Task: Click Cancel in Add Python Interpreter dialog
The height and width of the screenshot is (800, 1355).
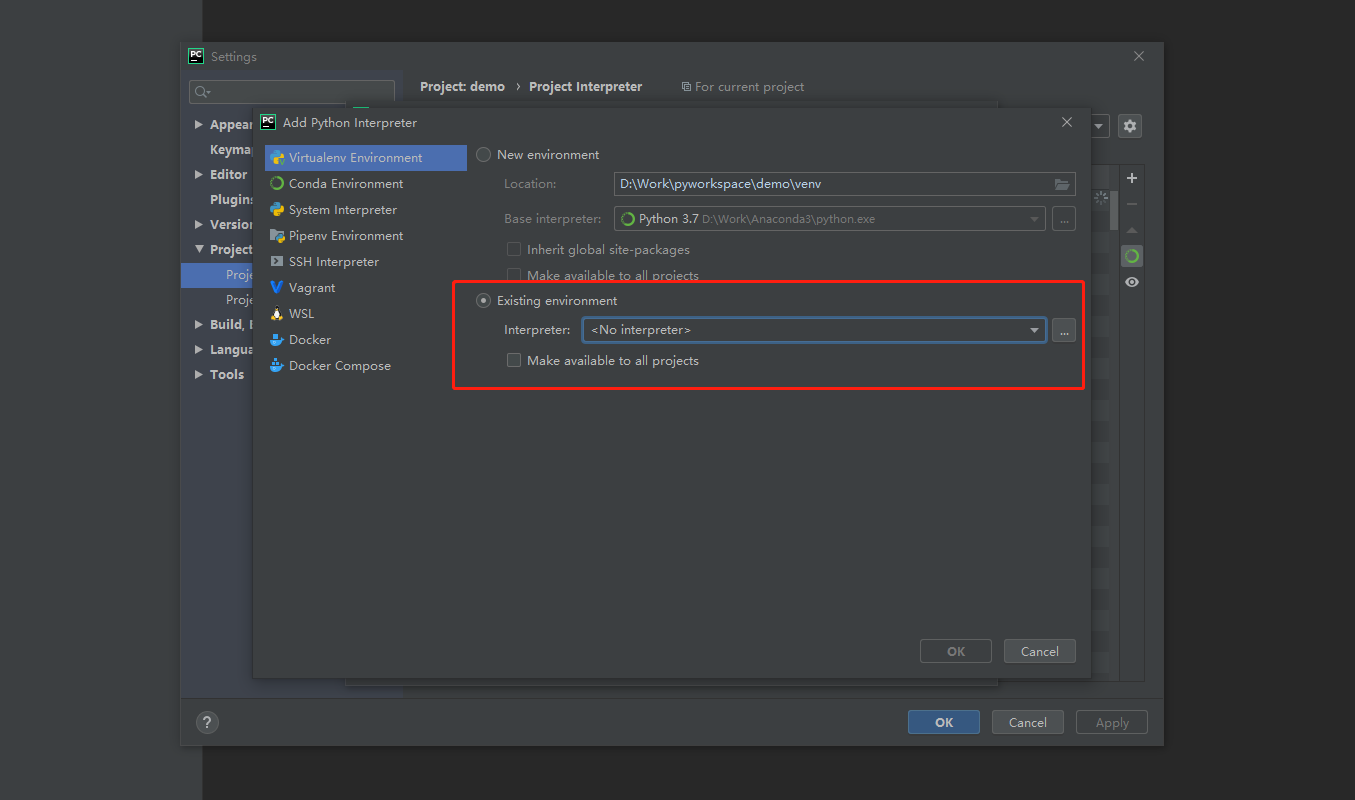Action: 1040,651
